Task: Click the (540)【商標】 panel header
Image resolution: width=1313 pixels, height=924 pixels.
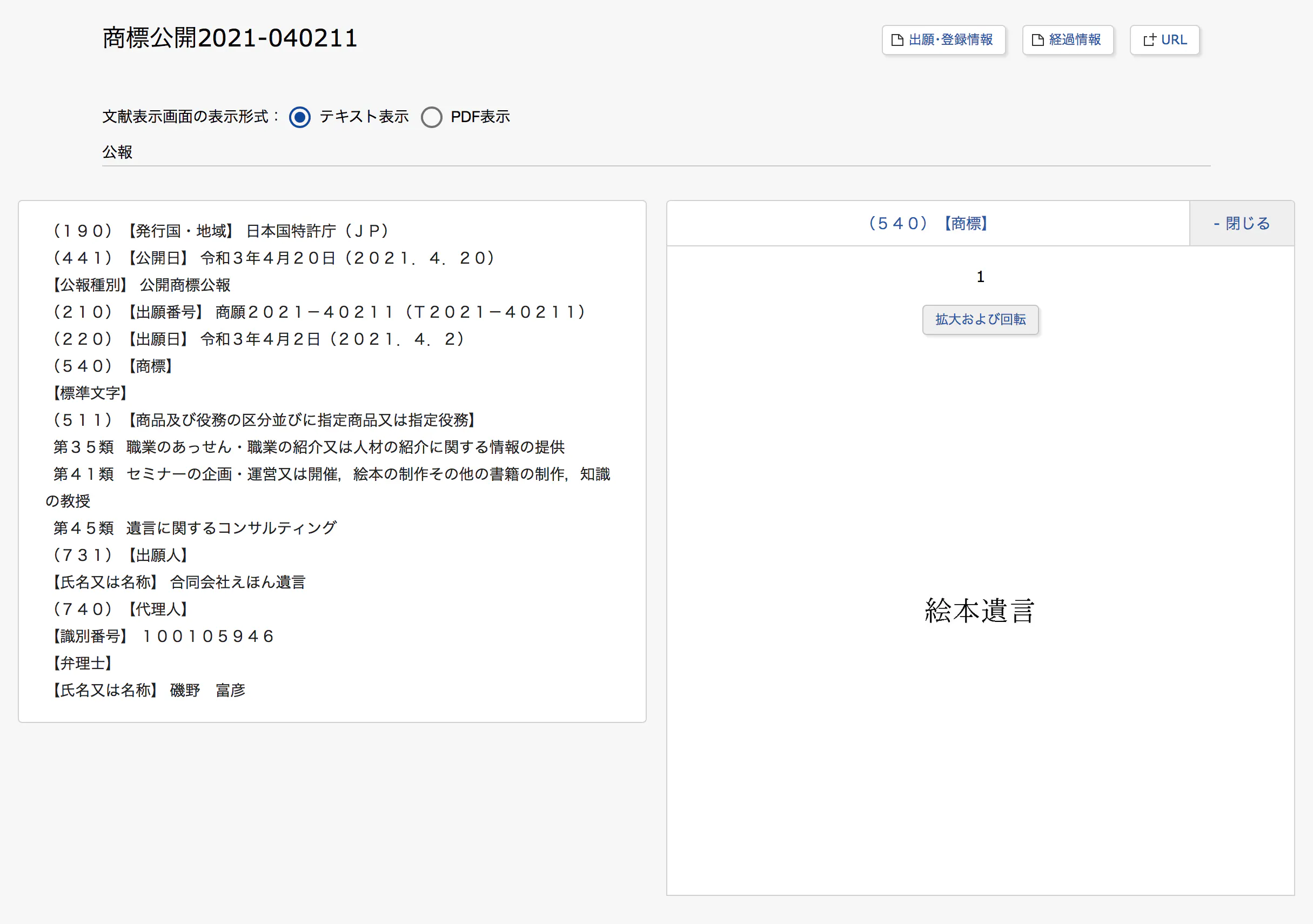Action: pyautogui.click(x=928, y=224)
